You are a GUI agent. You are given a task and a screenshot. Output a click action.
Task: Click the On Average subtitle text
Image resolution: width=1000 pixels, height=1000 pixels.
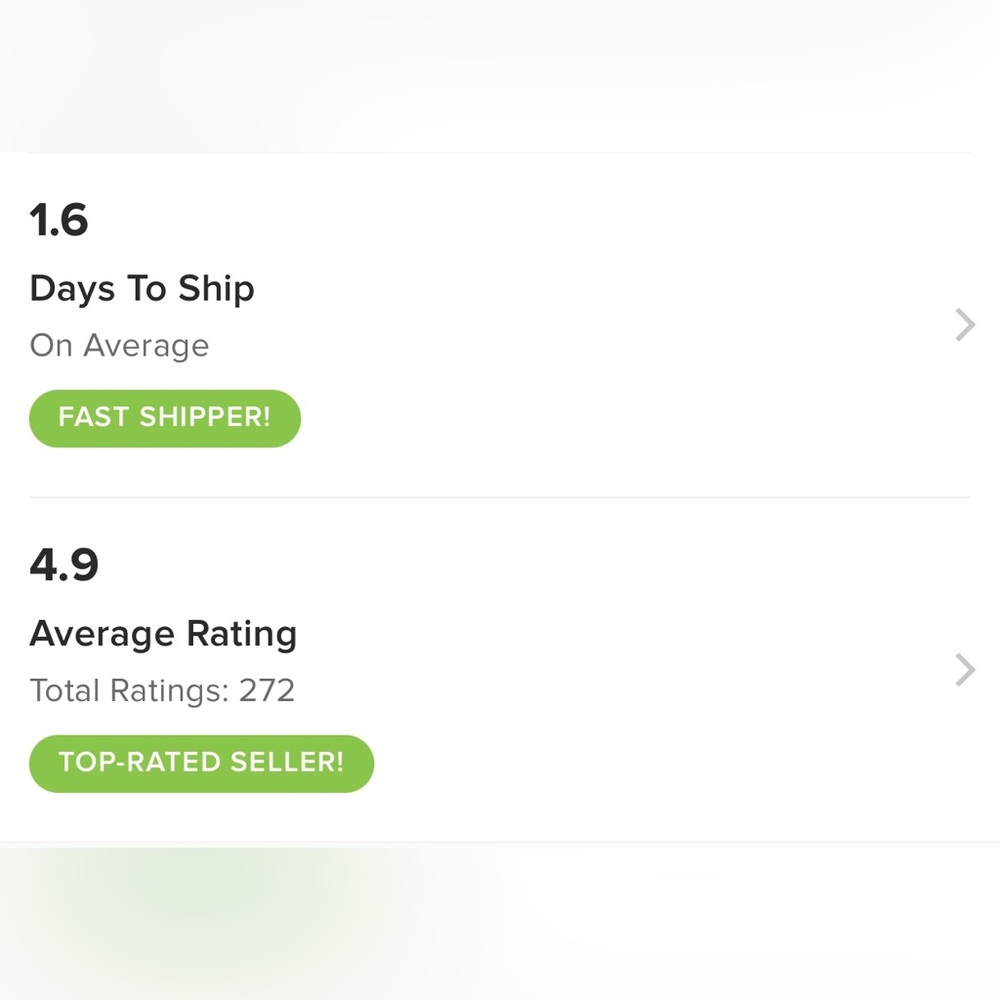click(119, 346)
